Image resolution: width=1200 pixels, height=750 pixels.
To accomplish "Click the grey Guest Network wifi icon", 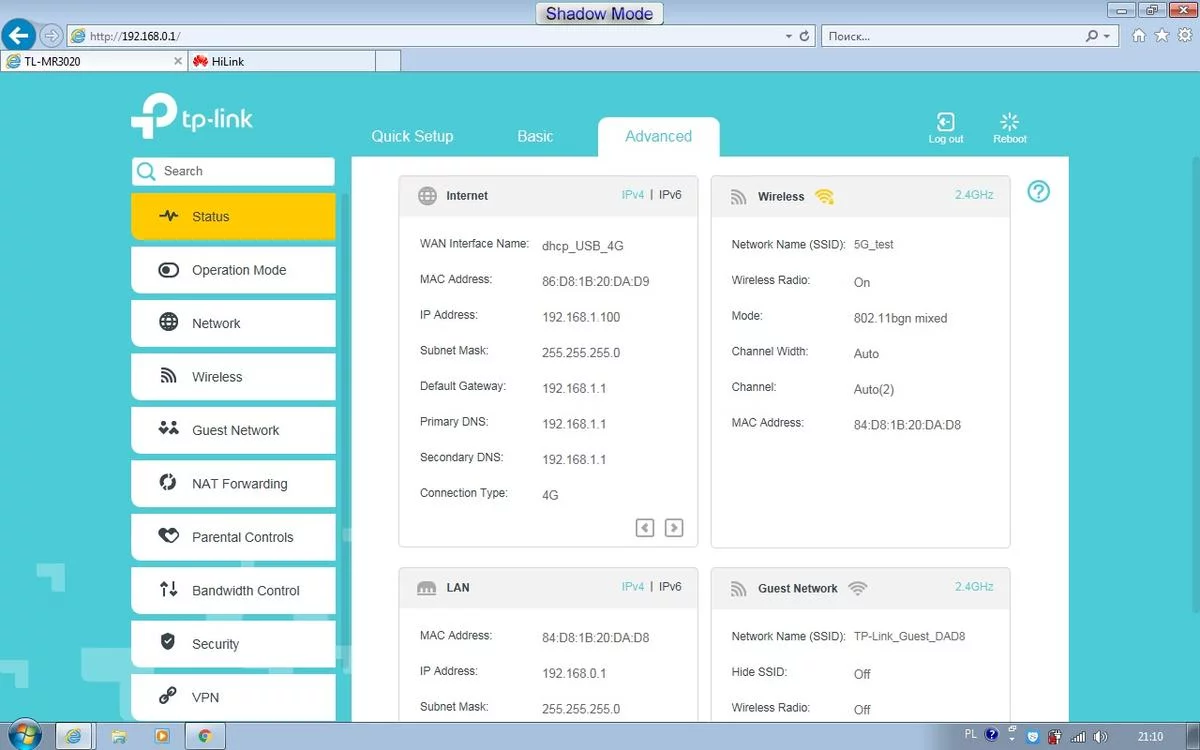I will tap(857, 588).
